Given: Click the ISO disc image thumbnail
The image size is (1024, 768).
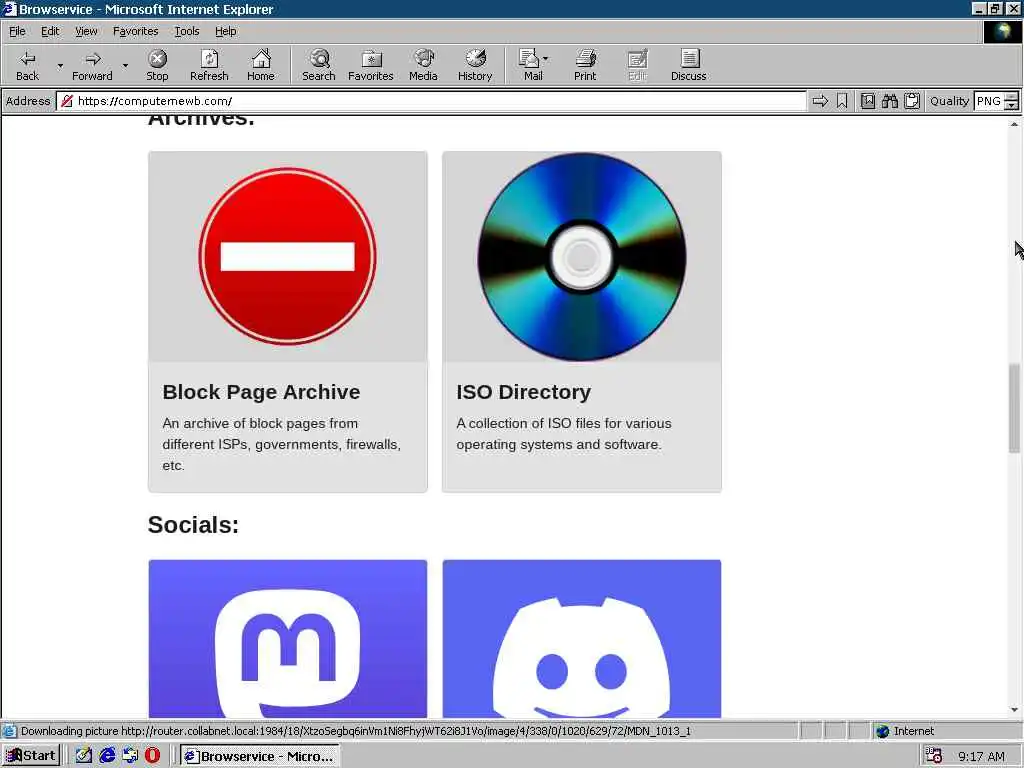Looking at the screenshot, I should 581,257.
